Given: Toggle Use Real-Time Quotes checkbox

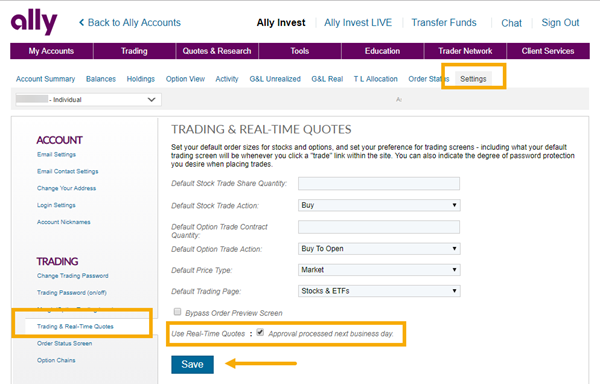Looking at the screenshot, I should (x=260, y=332).
